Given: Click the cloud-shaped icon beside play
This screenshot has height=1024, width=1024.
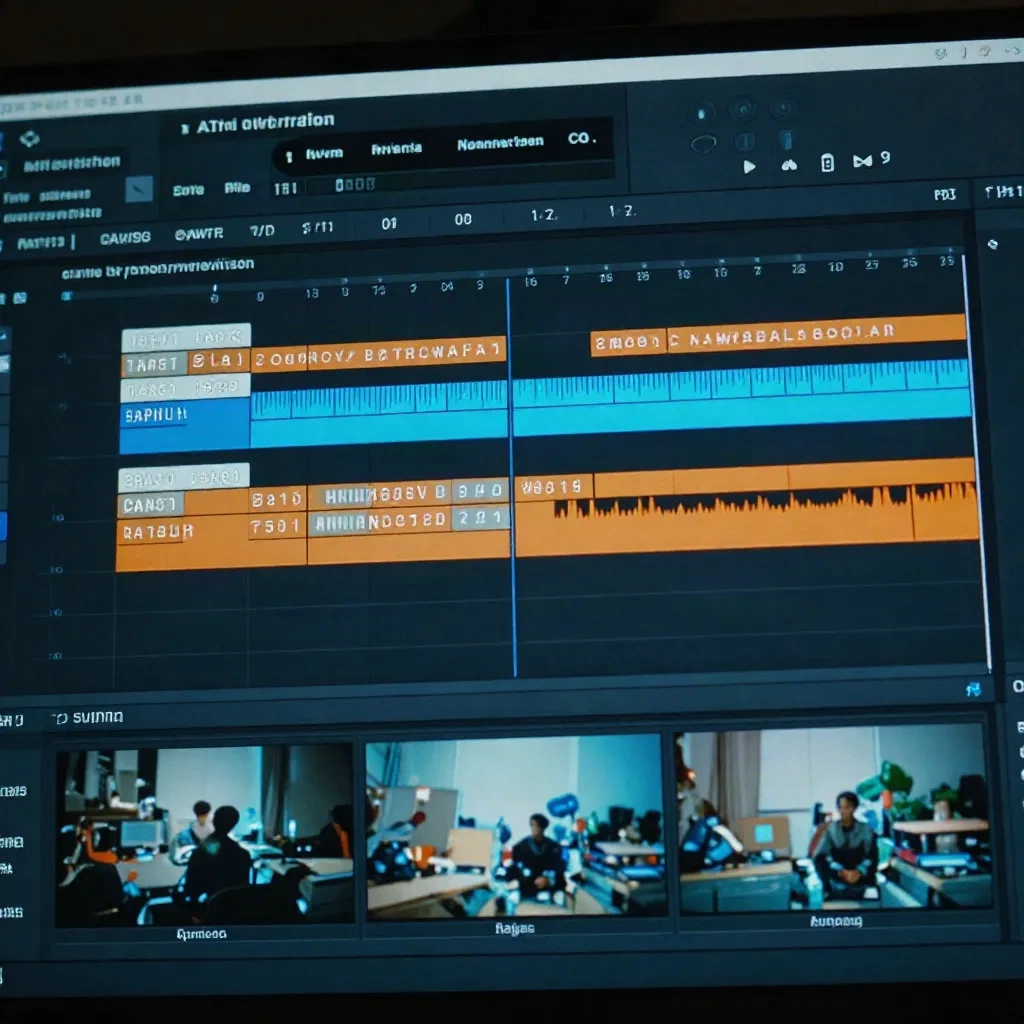Looking at the screenshot, I should point(789,165).
